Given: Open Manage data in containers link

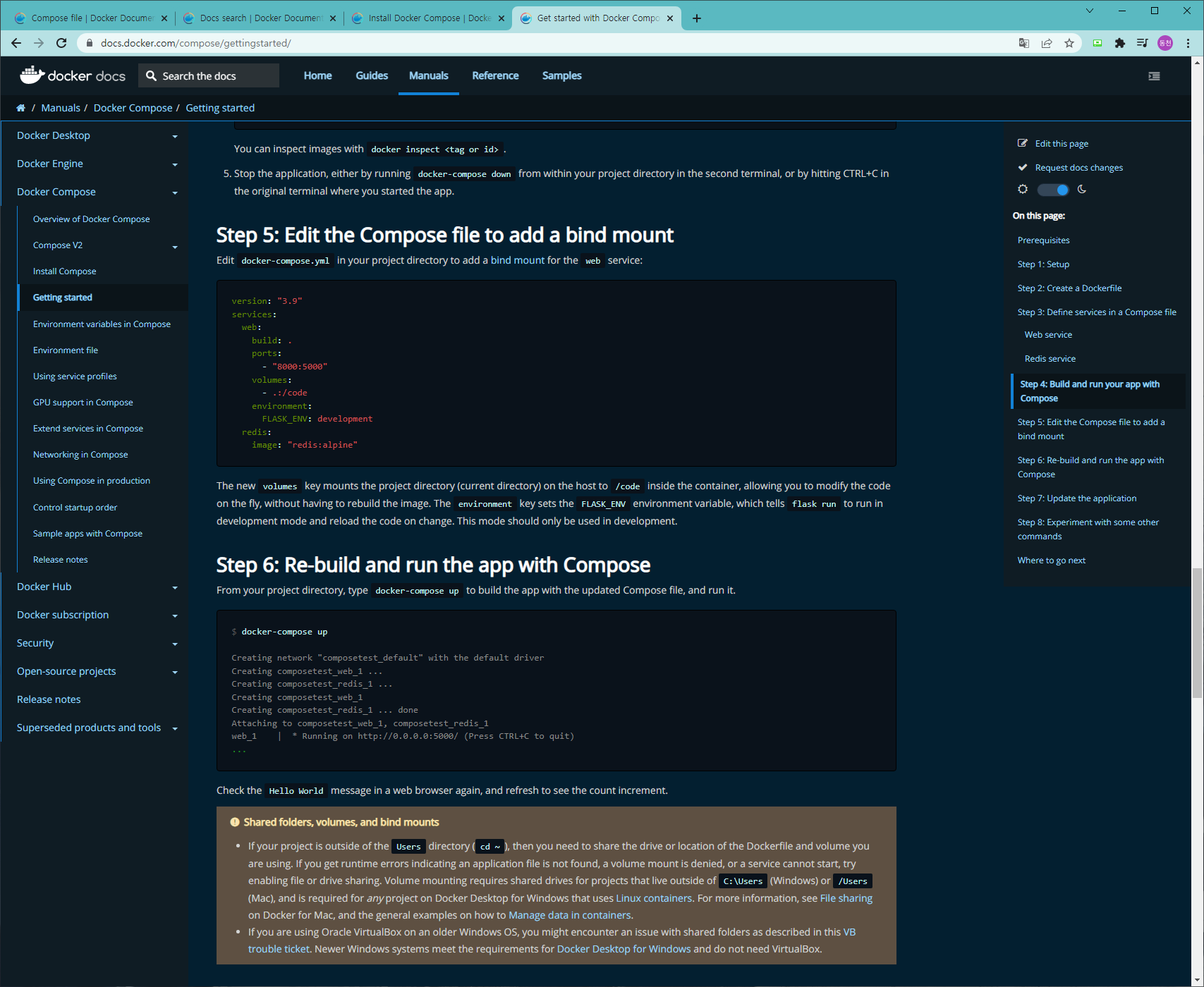Looking at the screenshot, I should pos(570,915).
